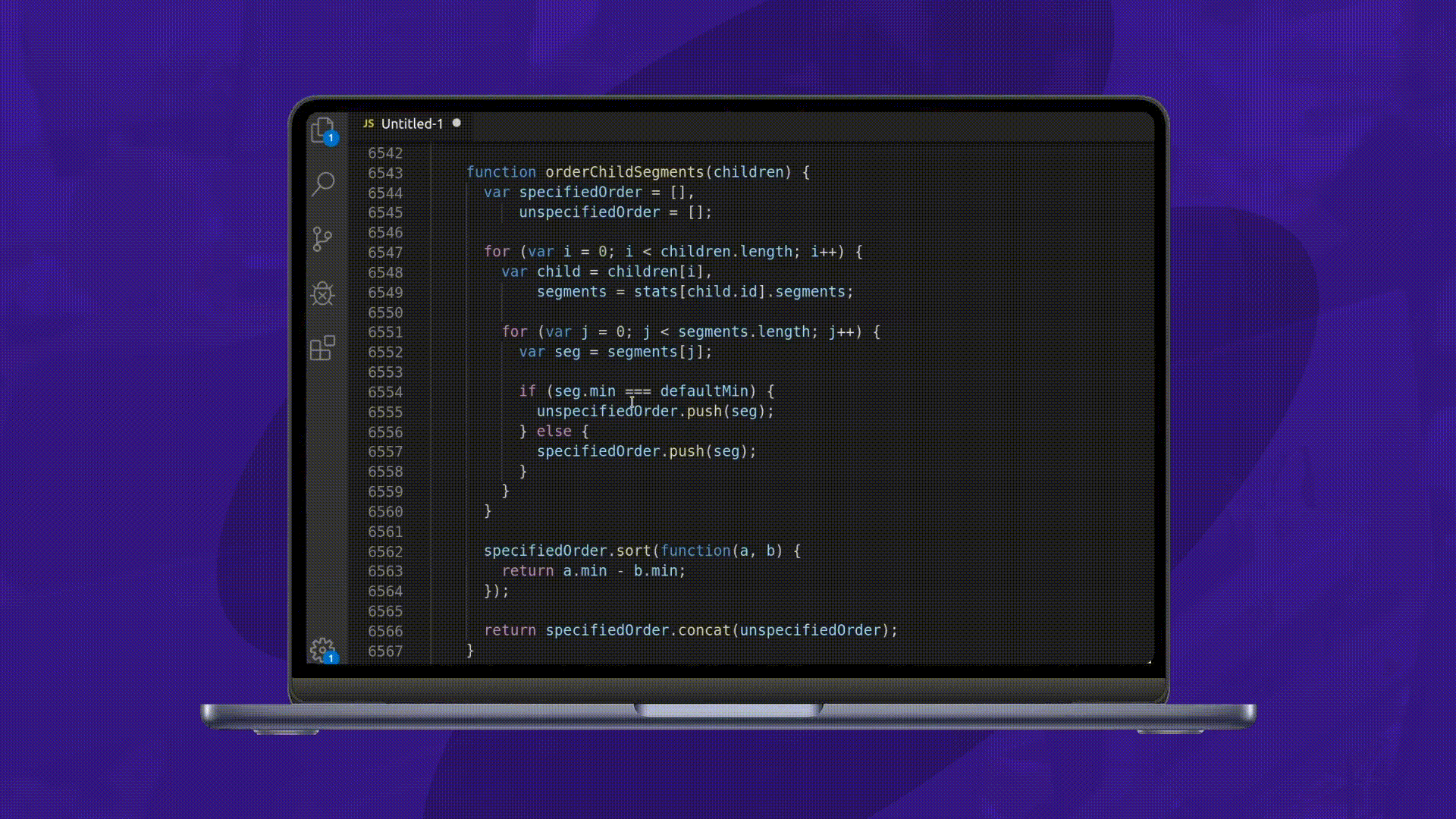Image resolution: width=1456 pixels, height=819 pixels.
Task: Click 'var seg = segments[j];' on line 6552
Action: point(616,352)
